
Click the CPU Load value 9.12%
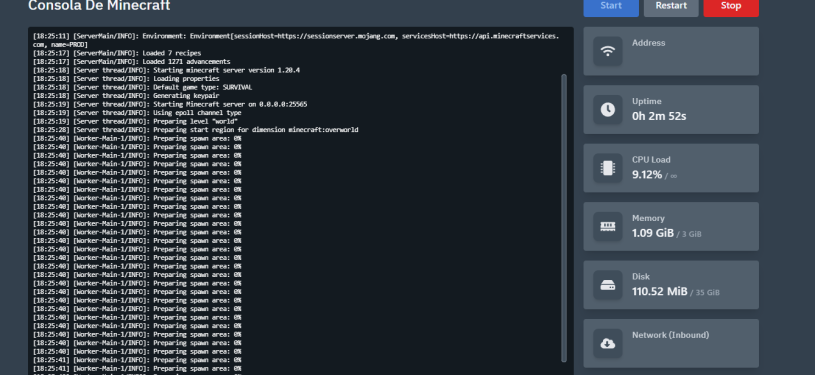pos(647,175)
